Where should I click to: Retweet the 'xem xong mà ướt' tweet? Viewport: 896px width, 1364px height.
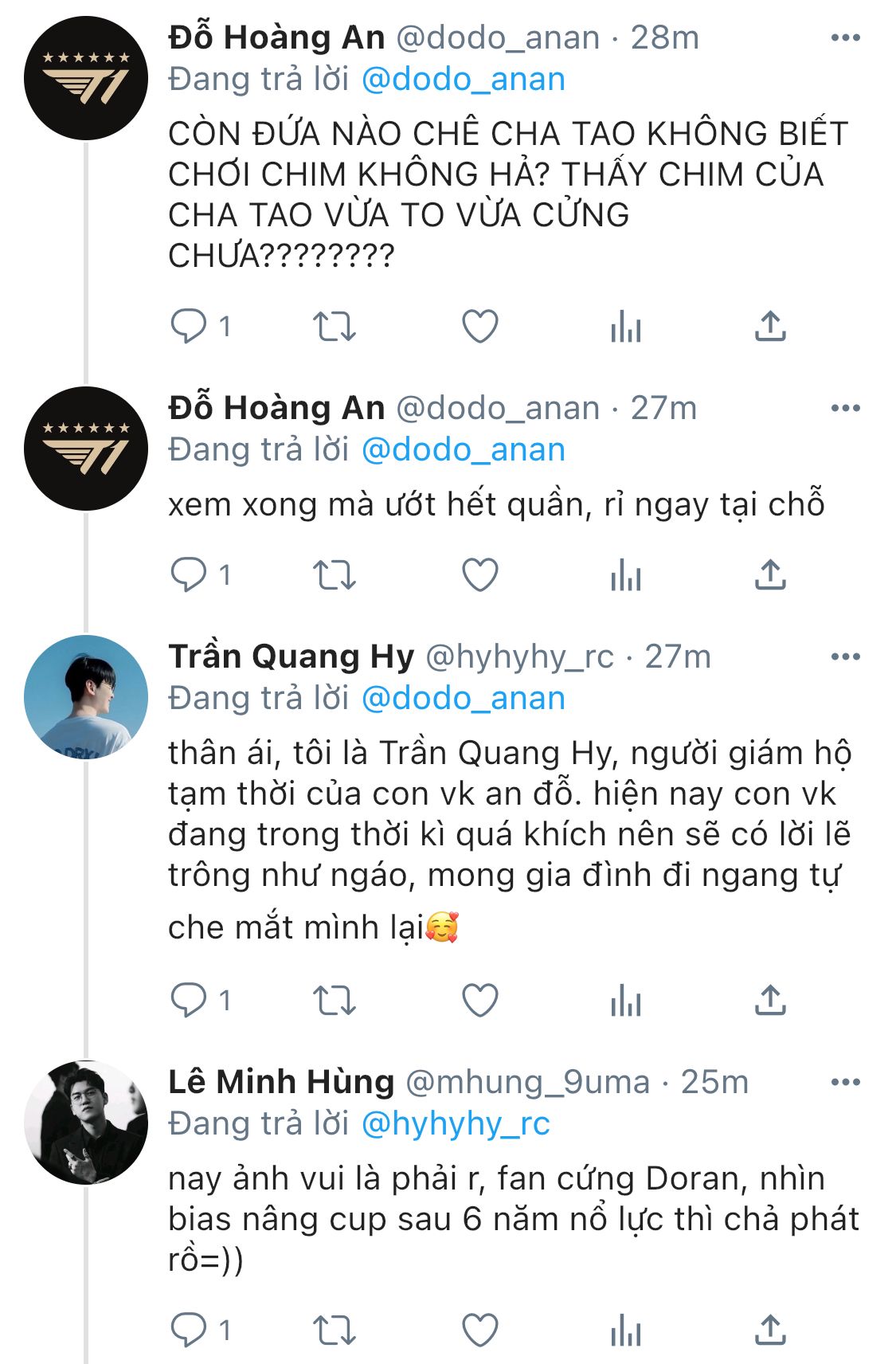click(334, 575)
